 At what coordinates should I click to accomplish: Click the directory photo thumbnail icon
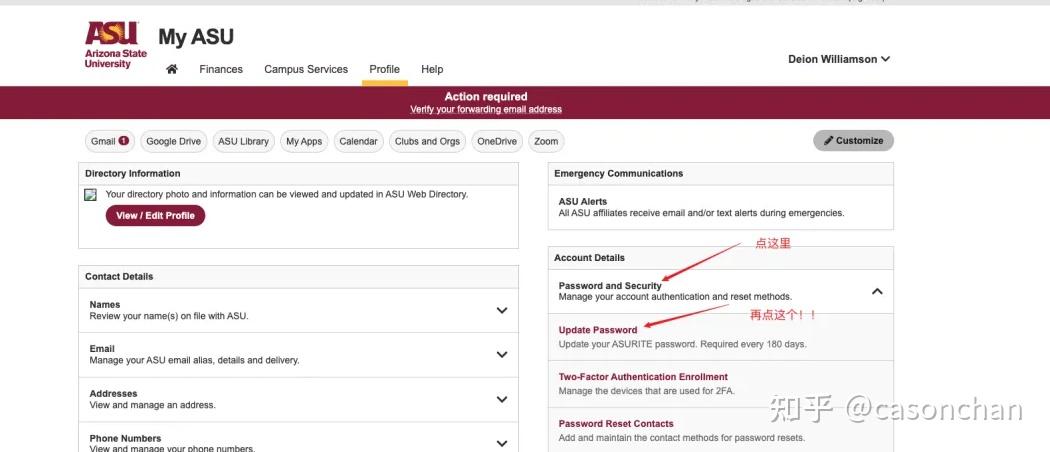tap(91, 194)
